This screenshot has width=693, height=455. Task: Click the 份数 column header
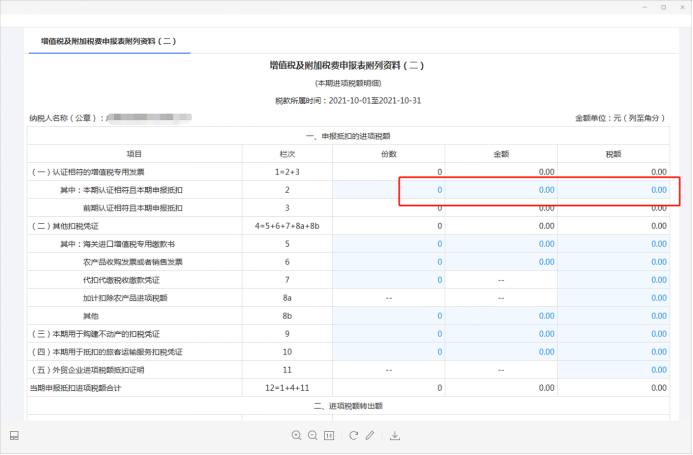[389, 154]
